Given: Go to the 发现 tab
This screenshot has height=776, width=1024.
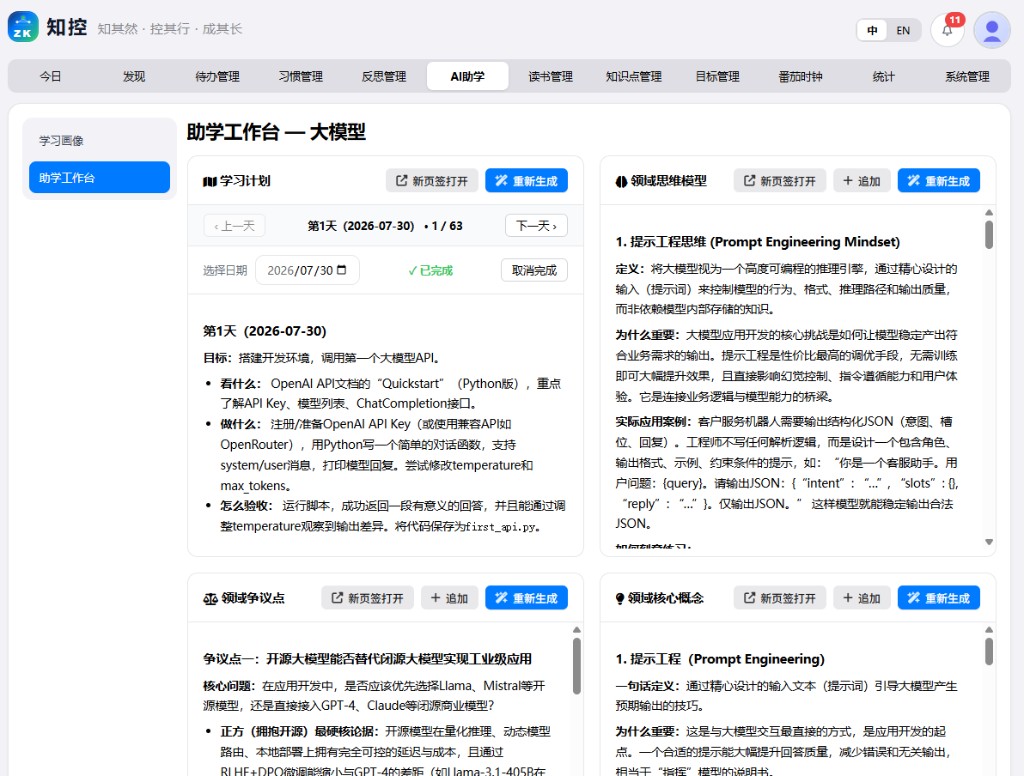Looking at the screenshot, I should [134, 76].
